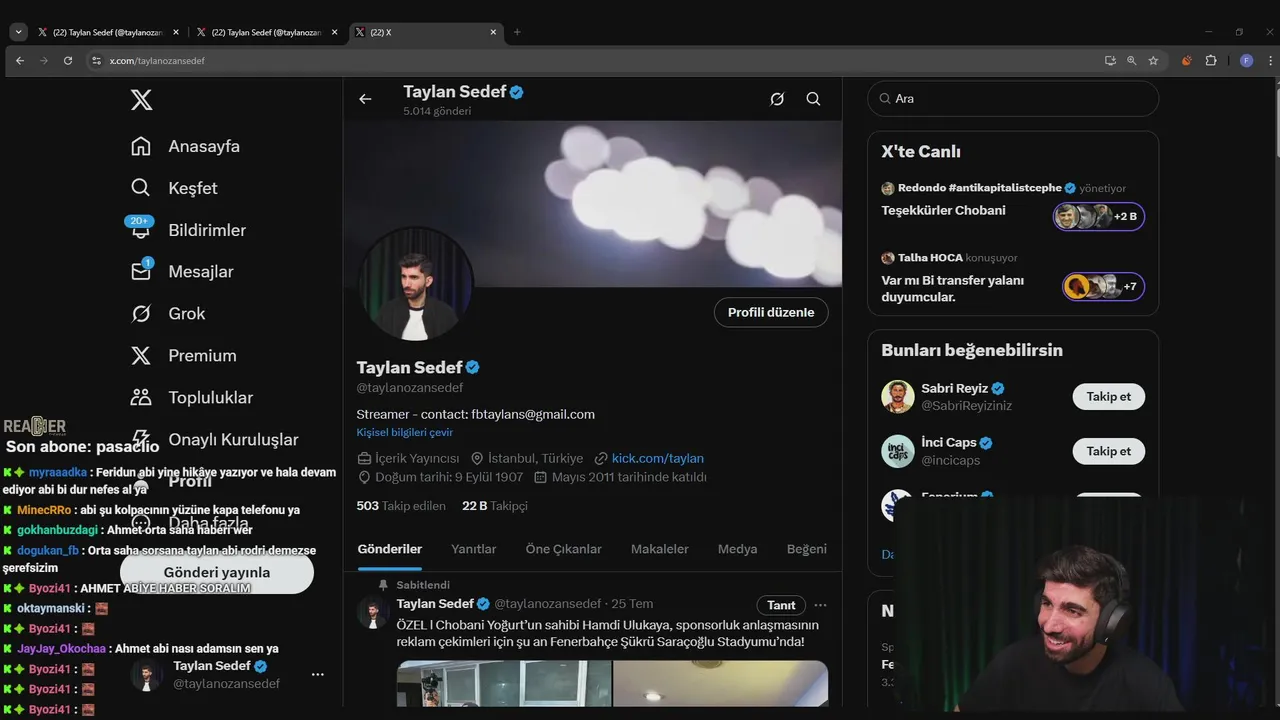Viewport: 1280px width, 720px height.
Task: Click 25 Tem post timestamp
Action: pos(632,604)
